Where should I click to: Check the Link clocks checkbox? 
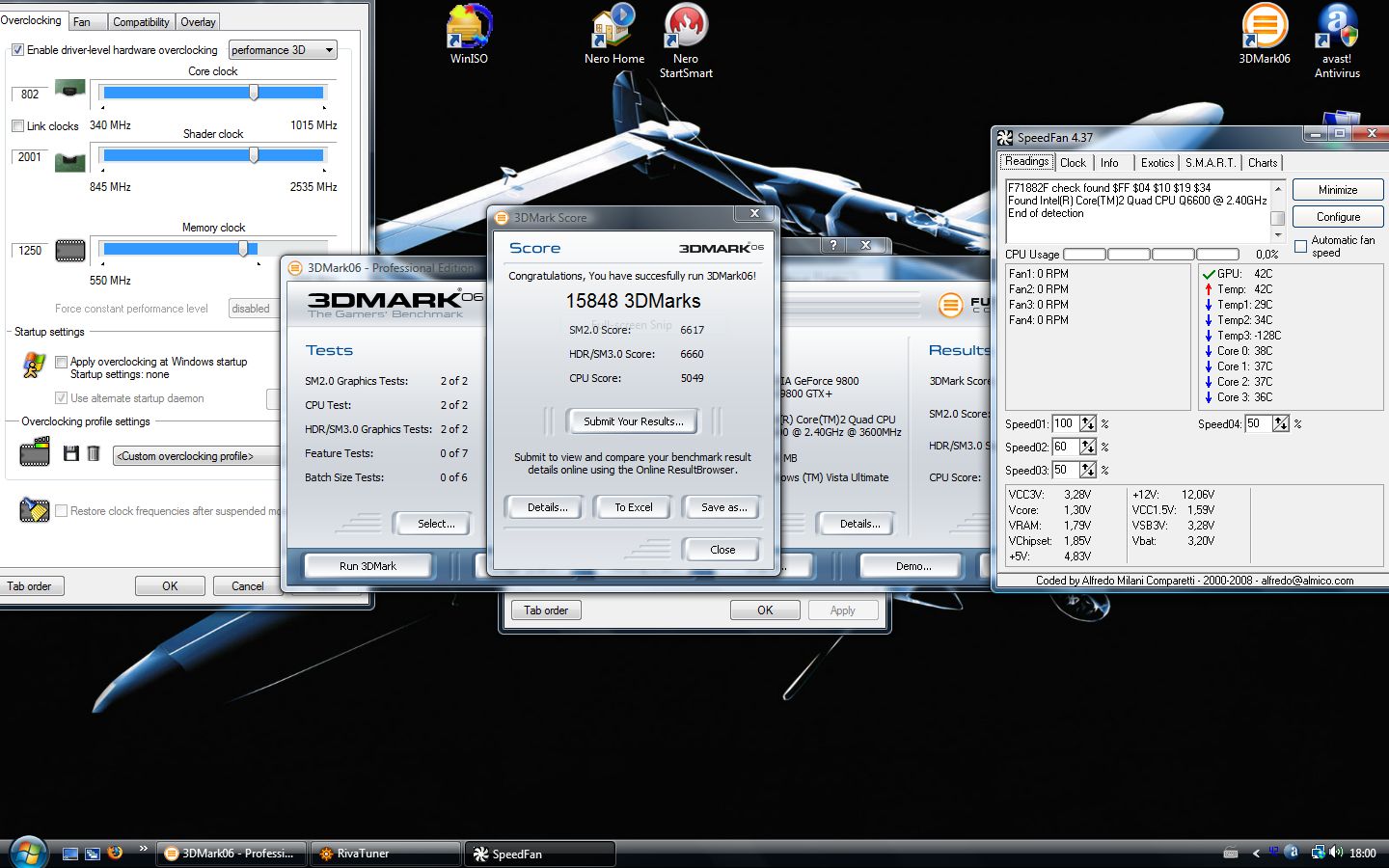point(17,126)
